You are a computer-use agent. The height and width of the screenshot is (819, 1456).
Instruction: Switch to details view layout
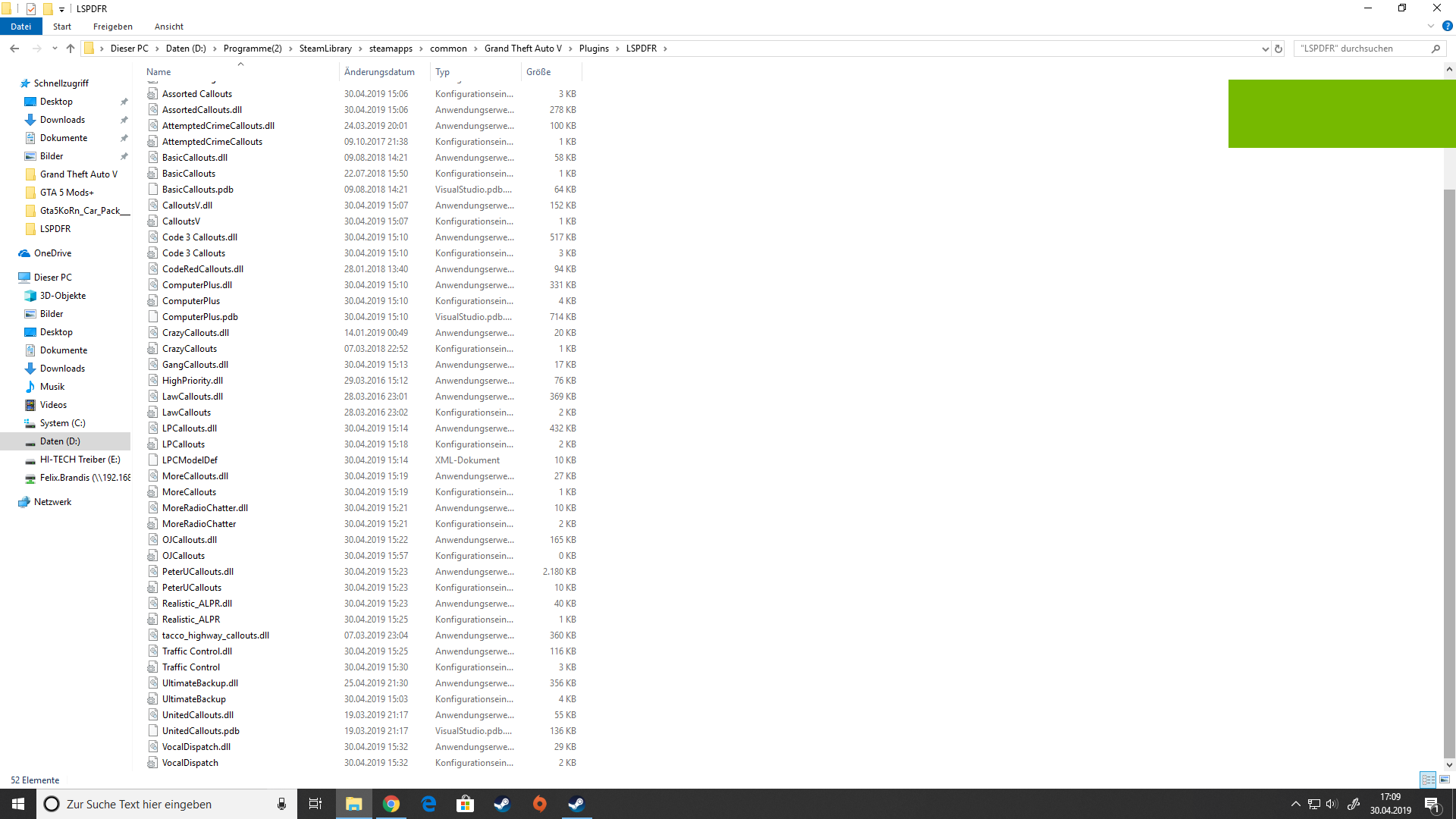click(1428, 780)
